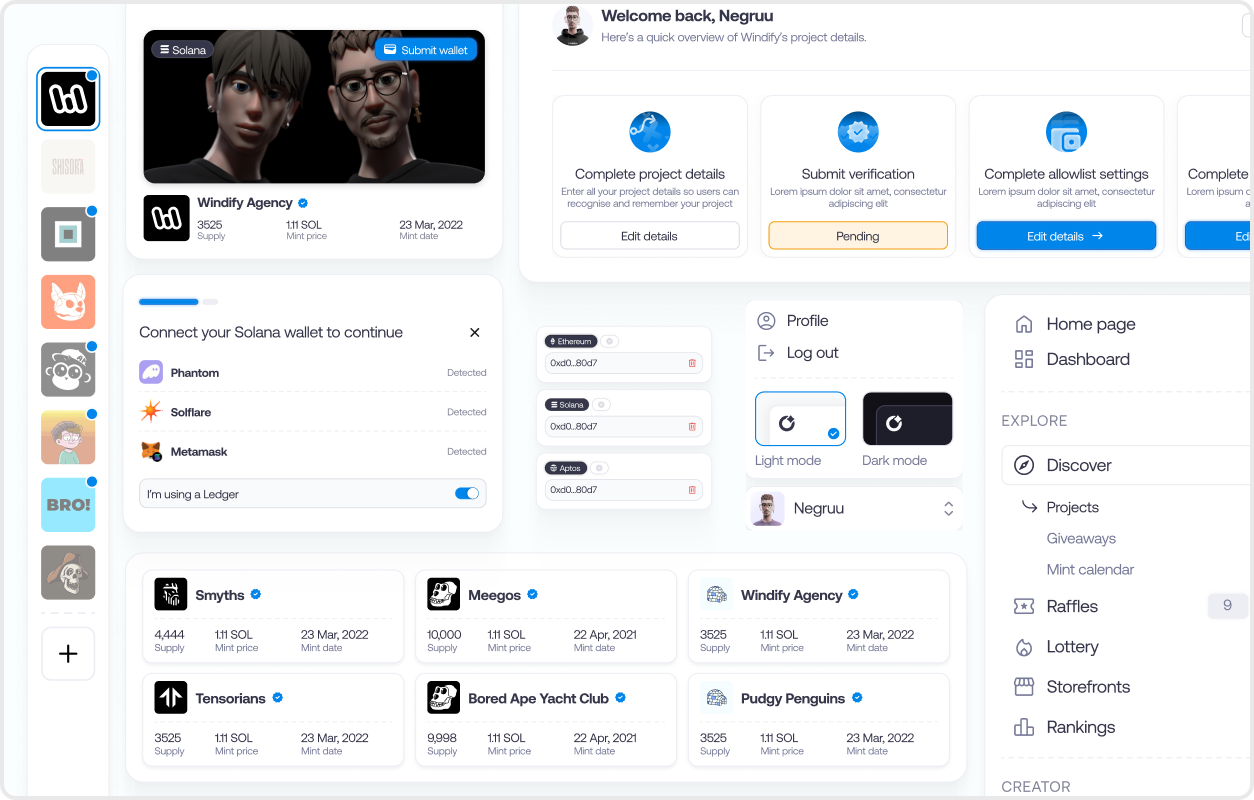Select Log out from the user menu

tap(798, 353)
